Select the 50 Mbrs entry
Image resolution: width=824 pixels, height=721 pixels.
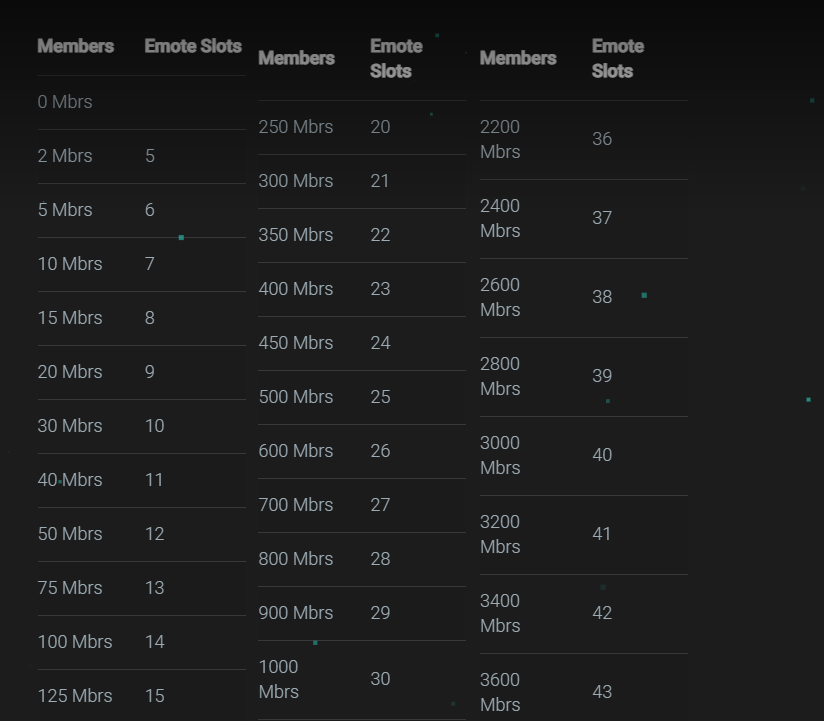click(x=70, y=534)
